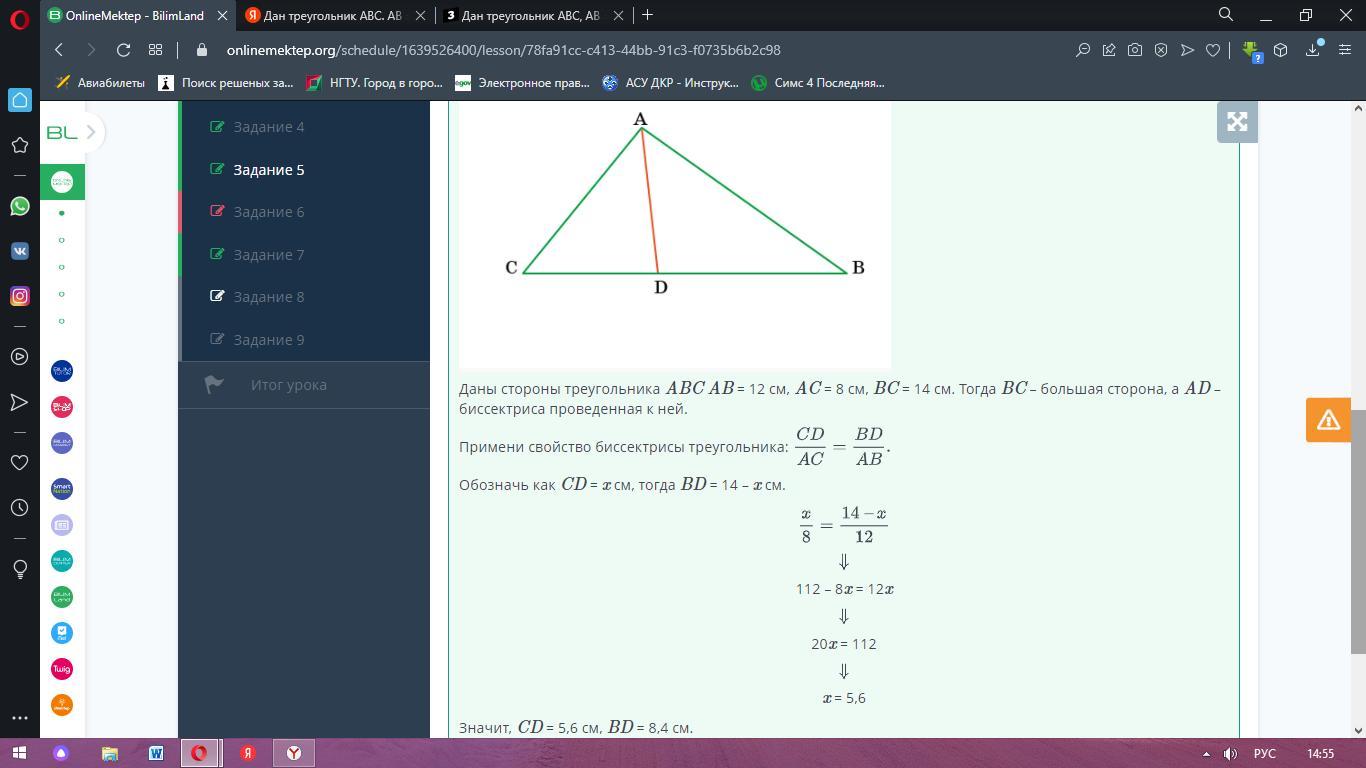This screenshot has height=768, width=1366.
Task: Open 'Симс 4 Последняя...' bookmark
Action: [x=817, y=83]
